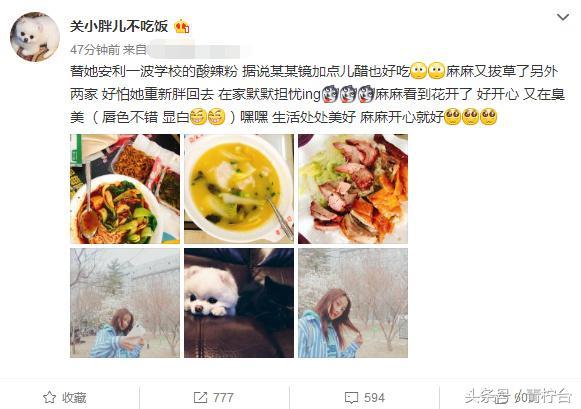Open the post options chevron menu
The width and height of the screenshot is (581, 409).
click(563, 17)
